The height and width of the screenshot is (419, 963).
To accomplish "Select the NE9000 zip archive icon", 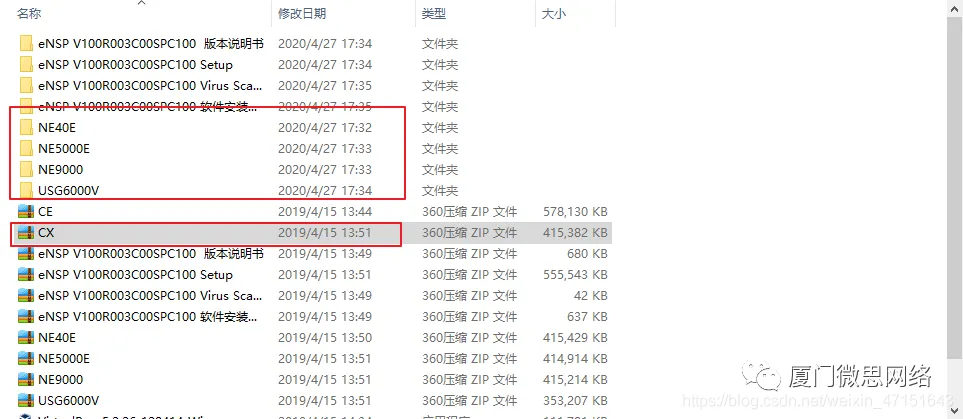I will (26, 380).
